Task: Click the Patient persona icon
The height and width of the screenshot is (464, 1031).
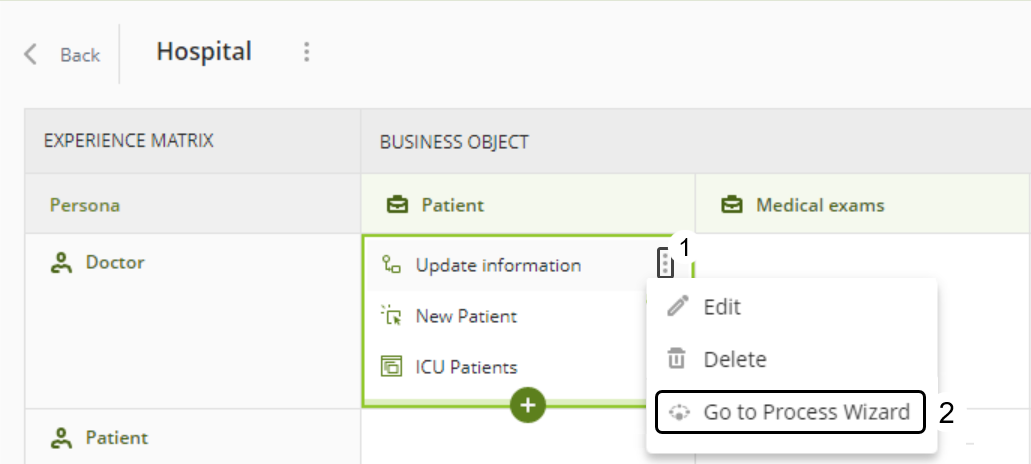Action: [62, 437]
